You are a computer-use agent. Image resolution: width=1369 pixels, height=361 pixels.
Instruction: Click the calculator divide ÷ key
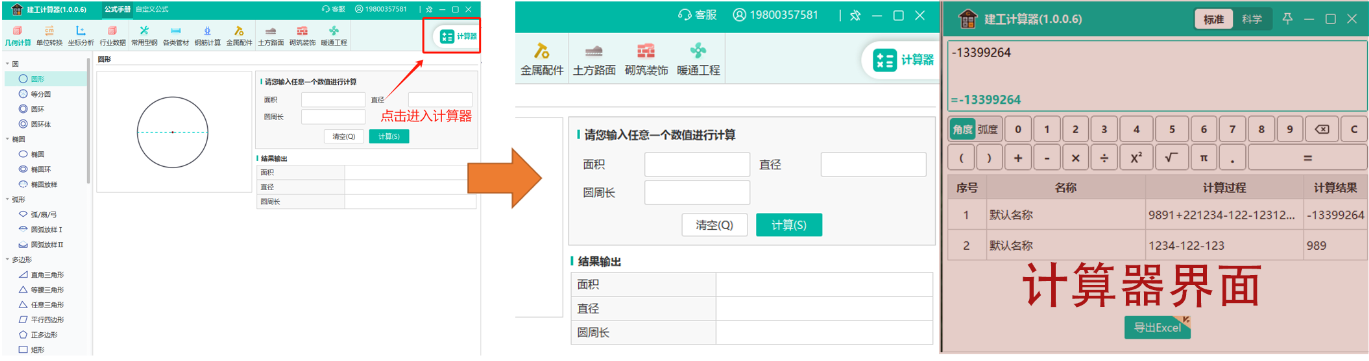[1105, 158]
